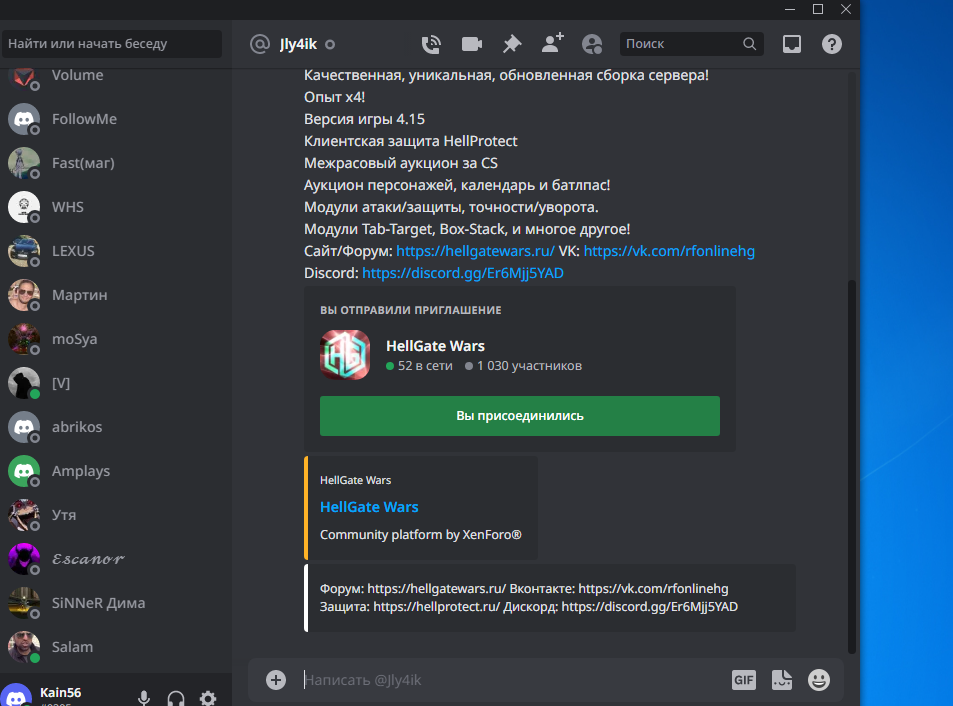Open pinned messages
The height and width of the screenshot is (706, 953).
pos(512,44)
